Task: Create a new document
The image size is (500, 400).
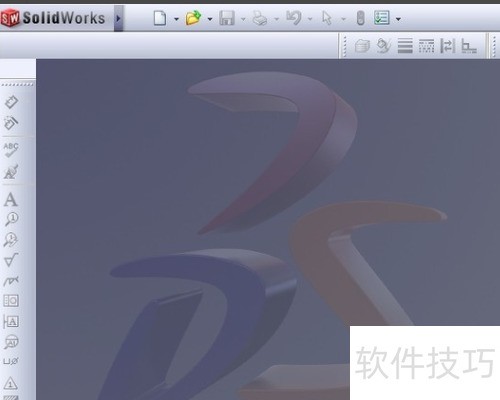Action: (160, 18)
